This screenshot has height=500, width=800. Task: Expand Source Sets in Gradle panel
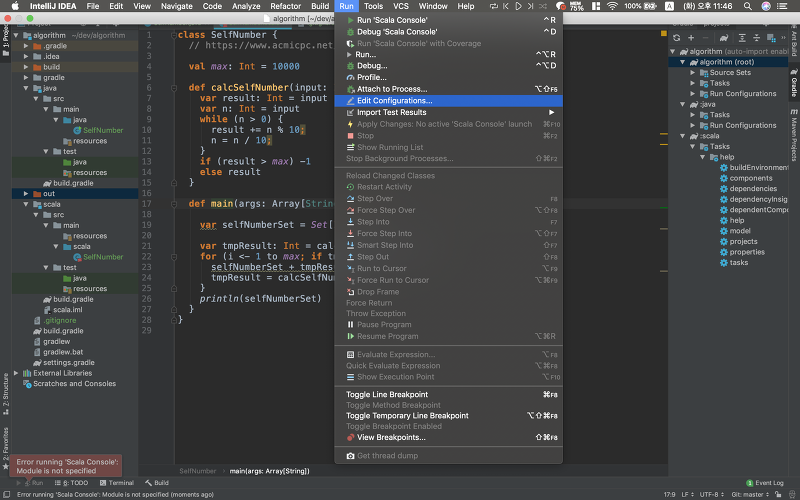coord(693,72)
